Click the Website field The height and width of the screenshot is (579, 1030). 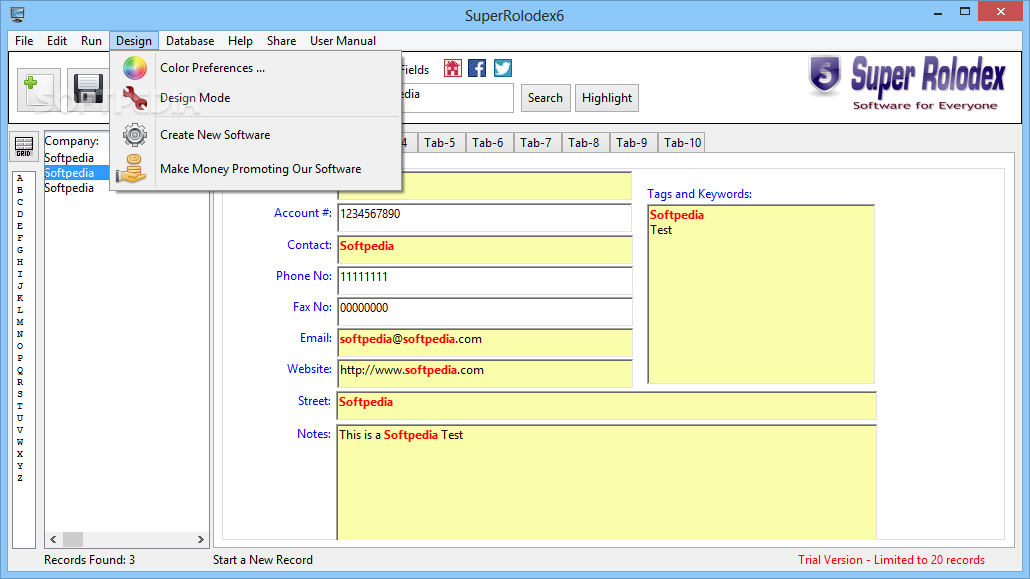point(485,373)
